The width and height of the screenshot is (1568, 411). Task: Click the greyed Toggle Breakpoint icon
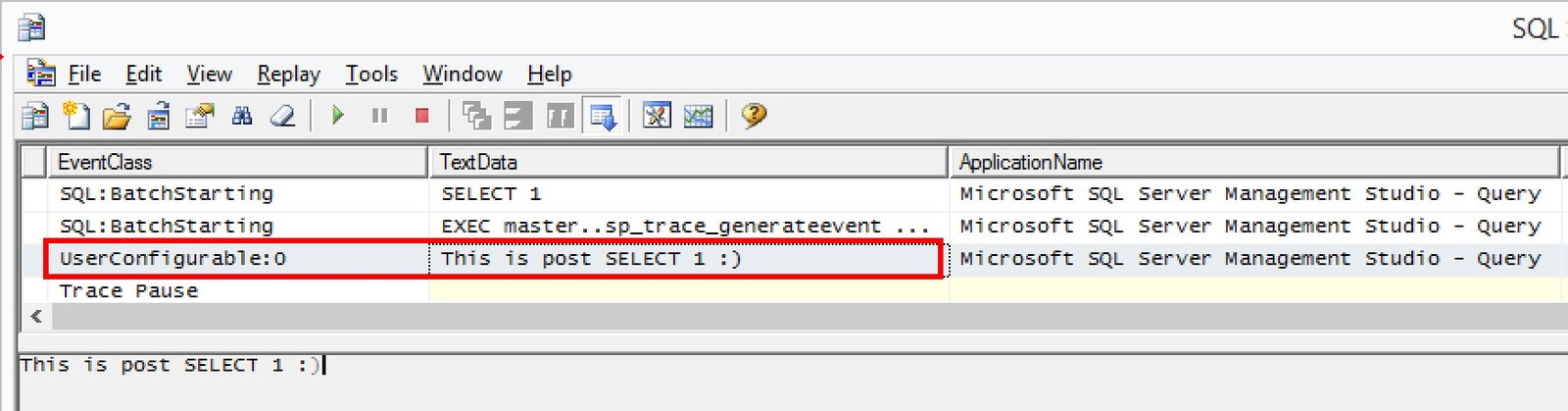click(x=560, y=116)
